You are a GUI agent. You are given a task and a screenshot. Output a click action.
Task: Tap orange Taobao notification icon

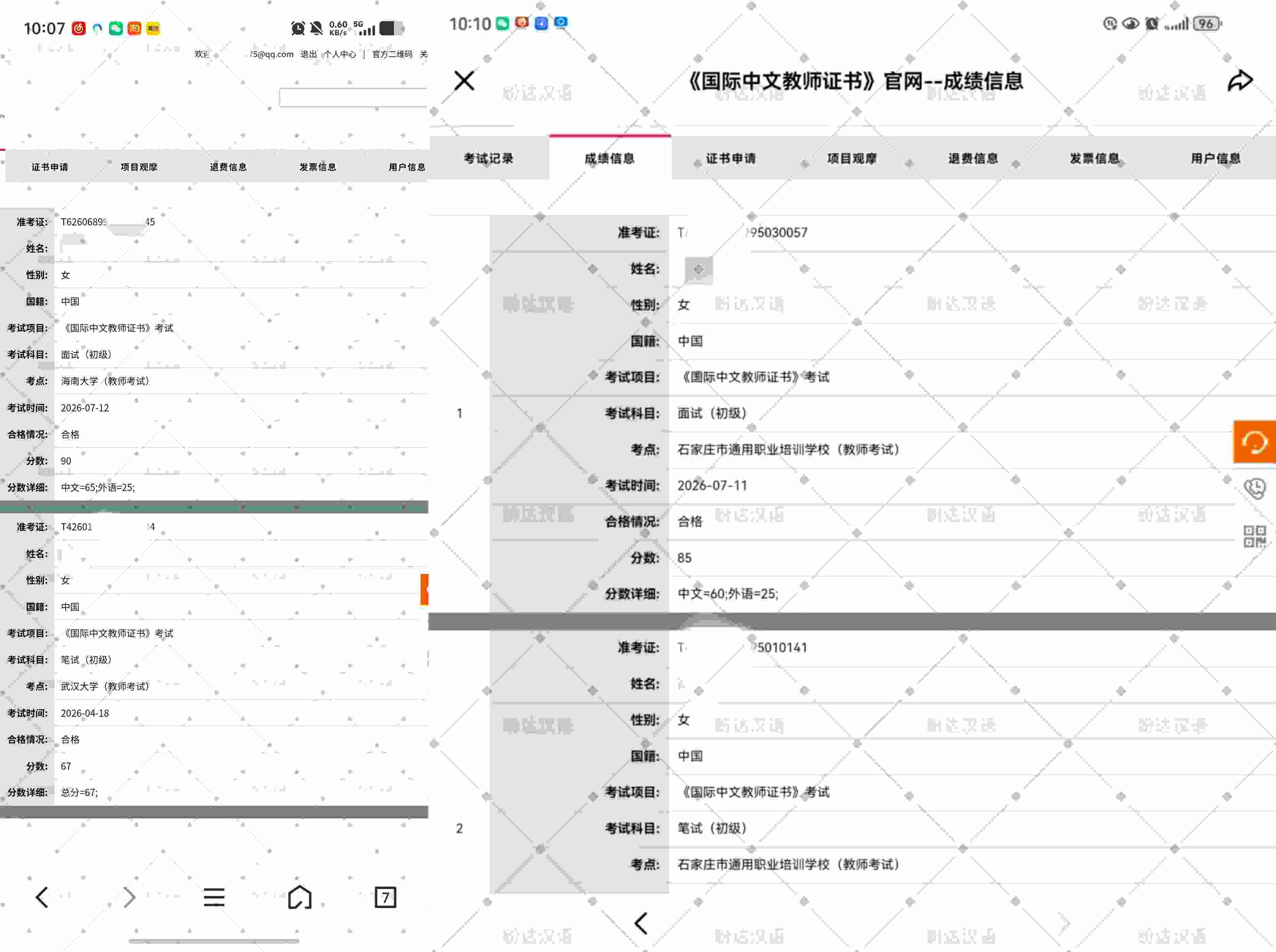coord(134,28)
